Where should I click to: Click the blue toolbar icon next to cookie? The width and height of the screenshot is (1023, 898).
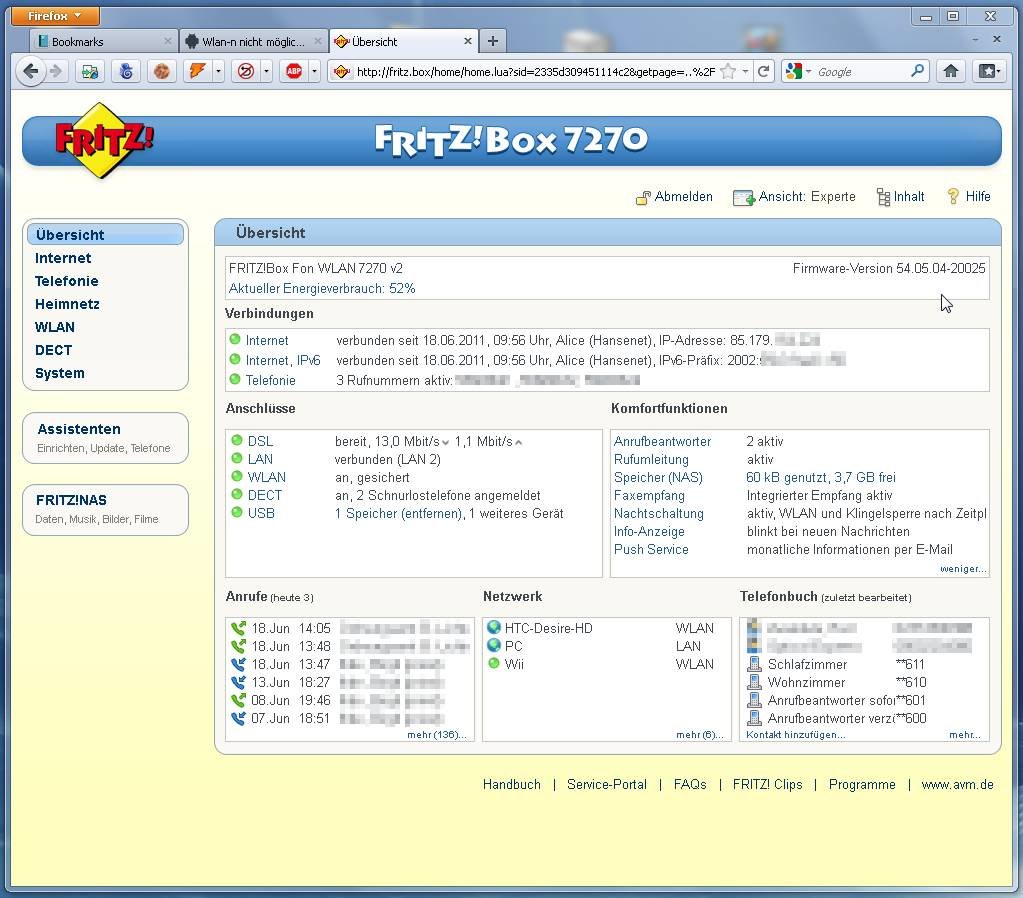pyautogui.click(x=126, y=71)
